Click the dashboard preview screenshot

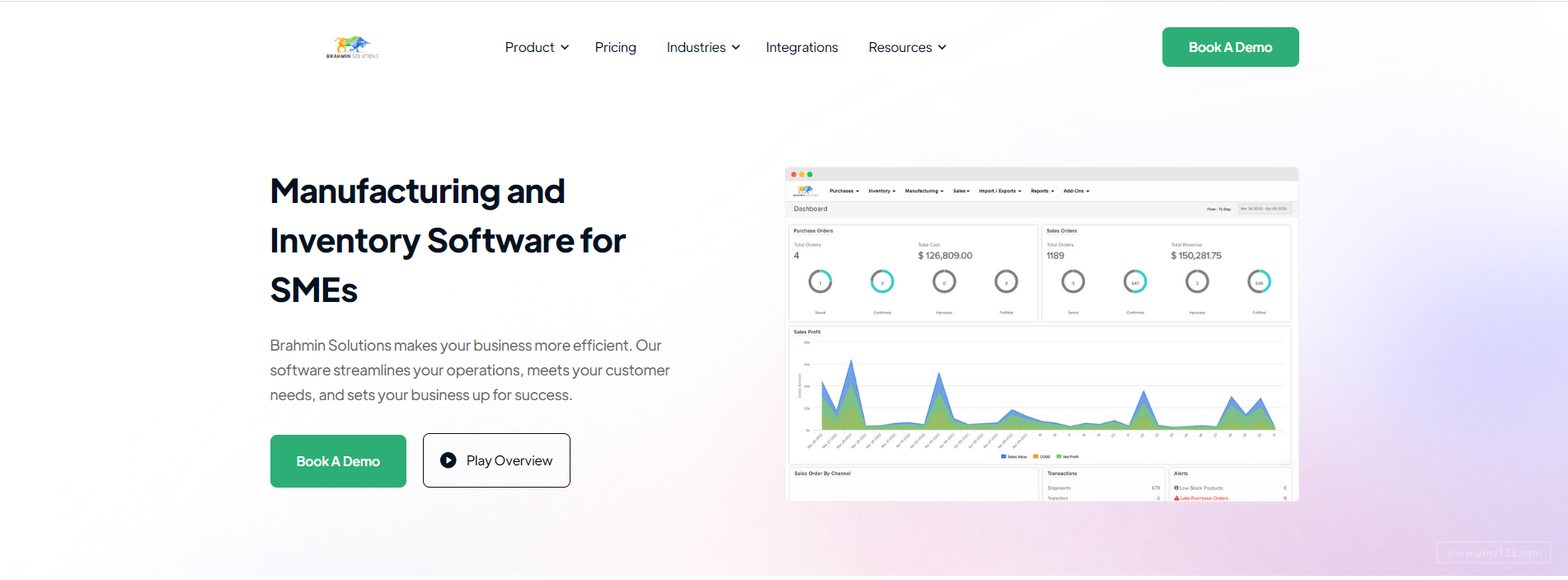1042,334
